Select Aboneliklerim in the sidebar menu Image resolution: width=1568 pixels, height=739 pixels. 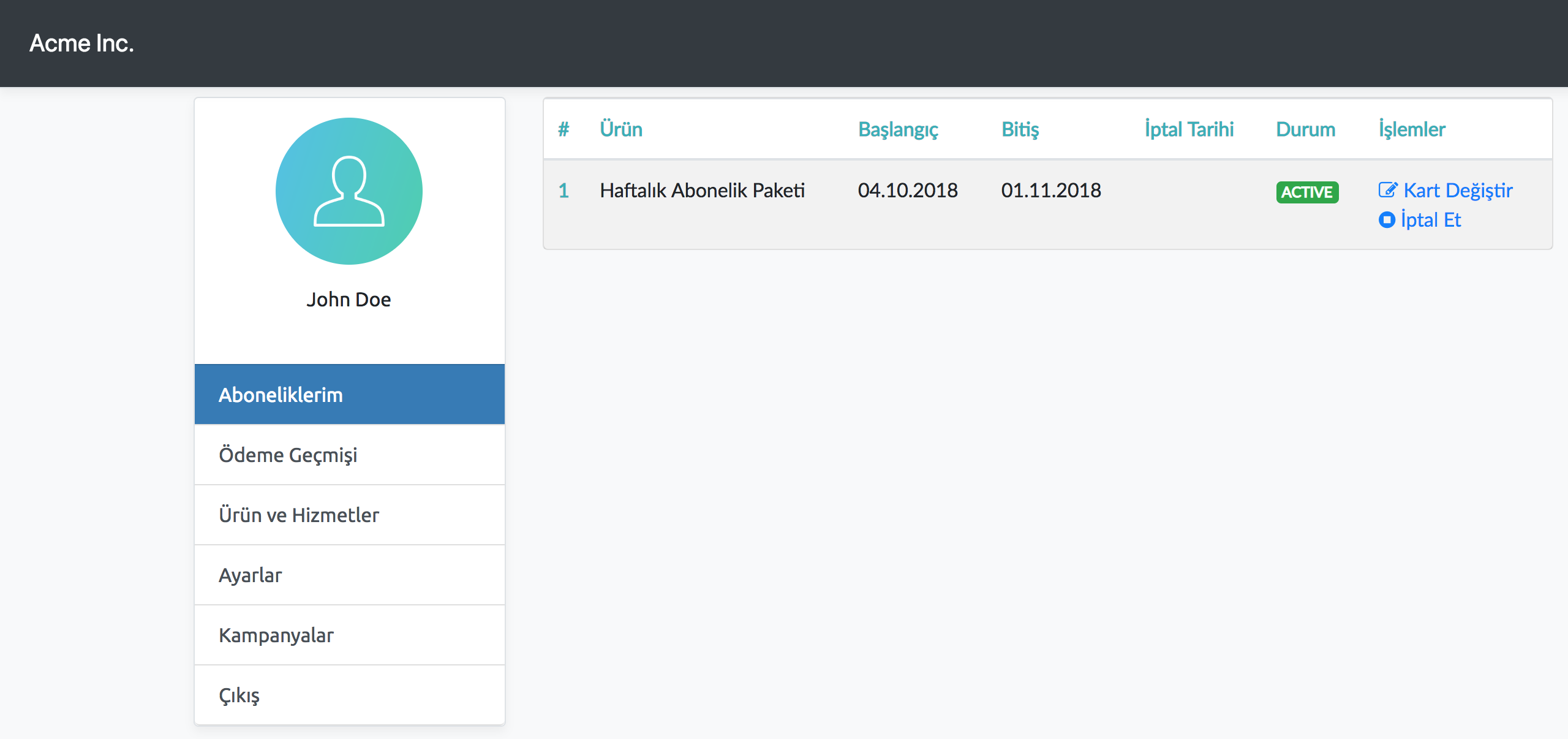click(350, 395)
